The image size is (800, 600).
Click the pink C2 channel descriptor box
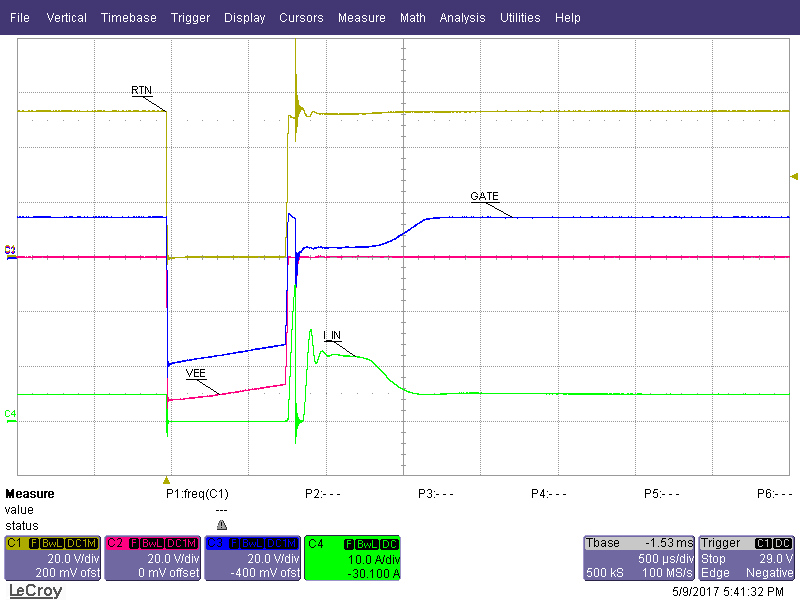pyautogui.click(x=152, y=558)
